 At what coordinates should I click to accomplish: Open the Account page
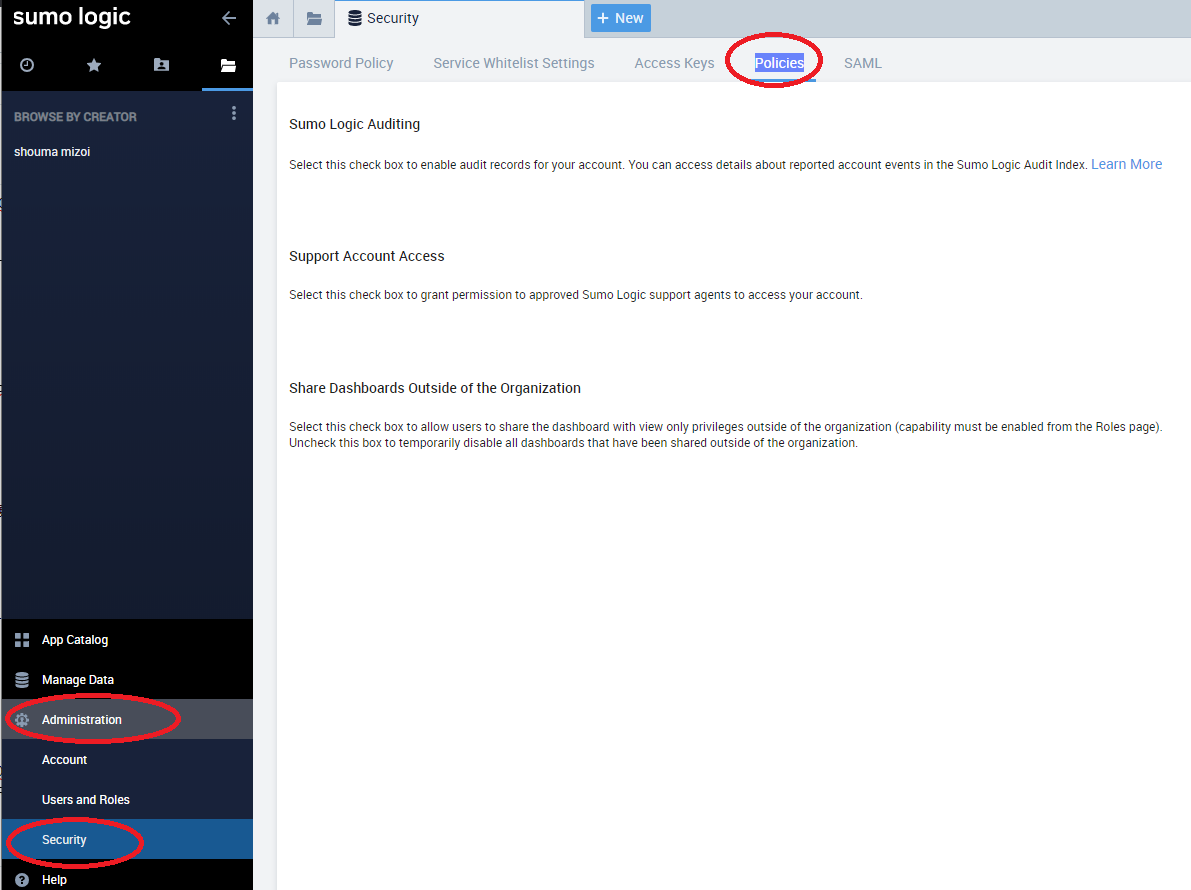128,759
